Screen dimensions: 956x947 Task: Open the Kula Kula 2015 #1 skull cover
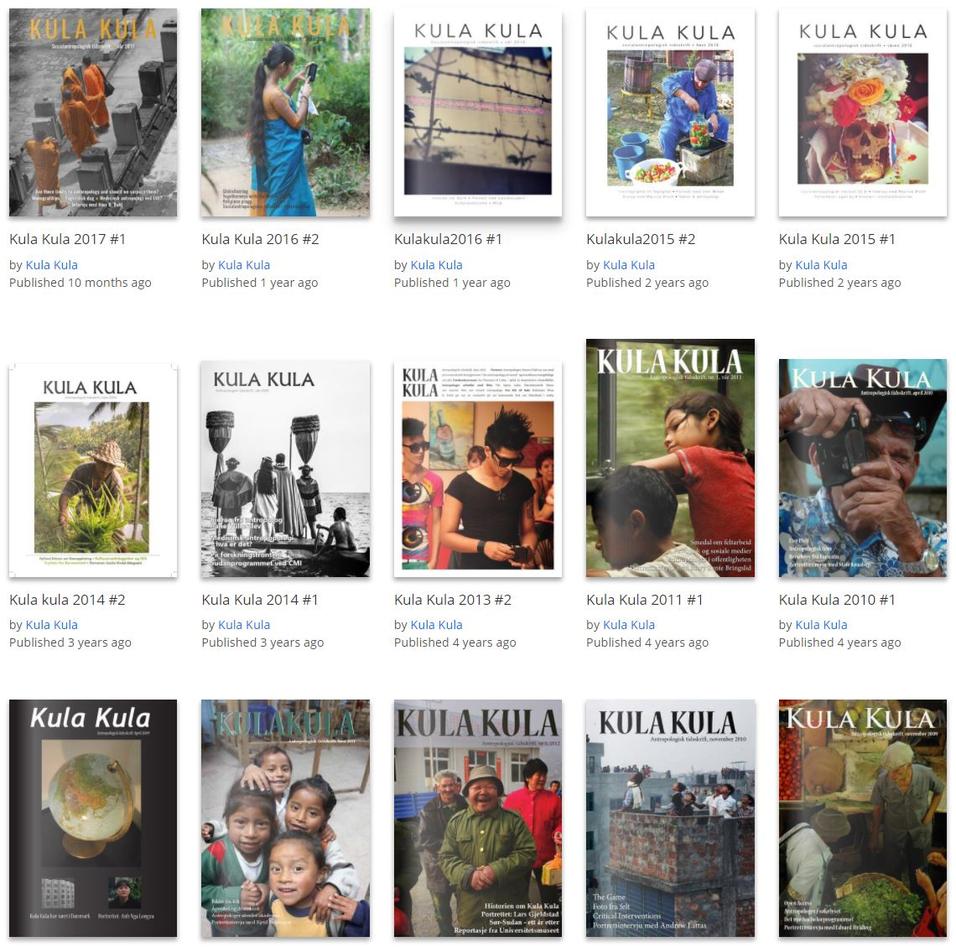(x=863, y=112)
